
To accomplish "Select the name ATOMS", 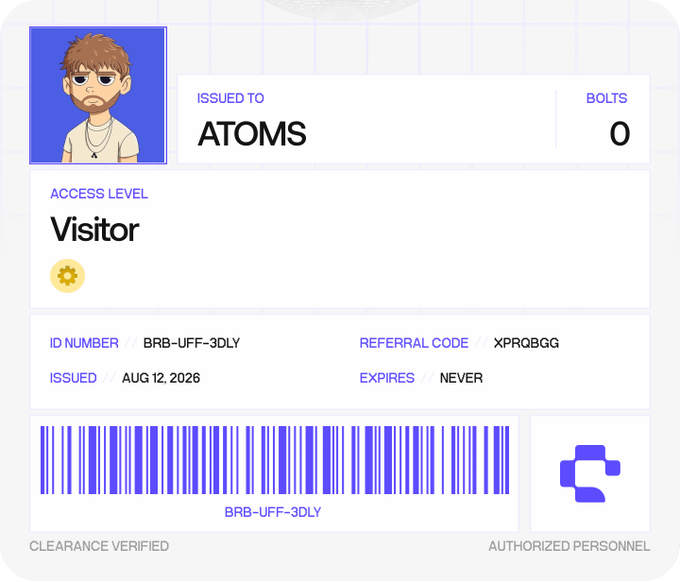I will tap(252, 134).
